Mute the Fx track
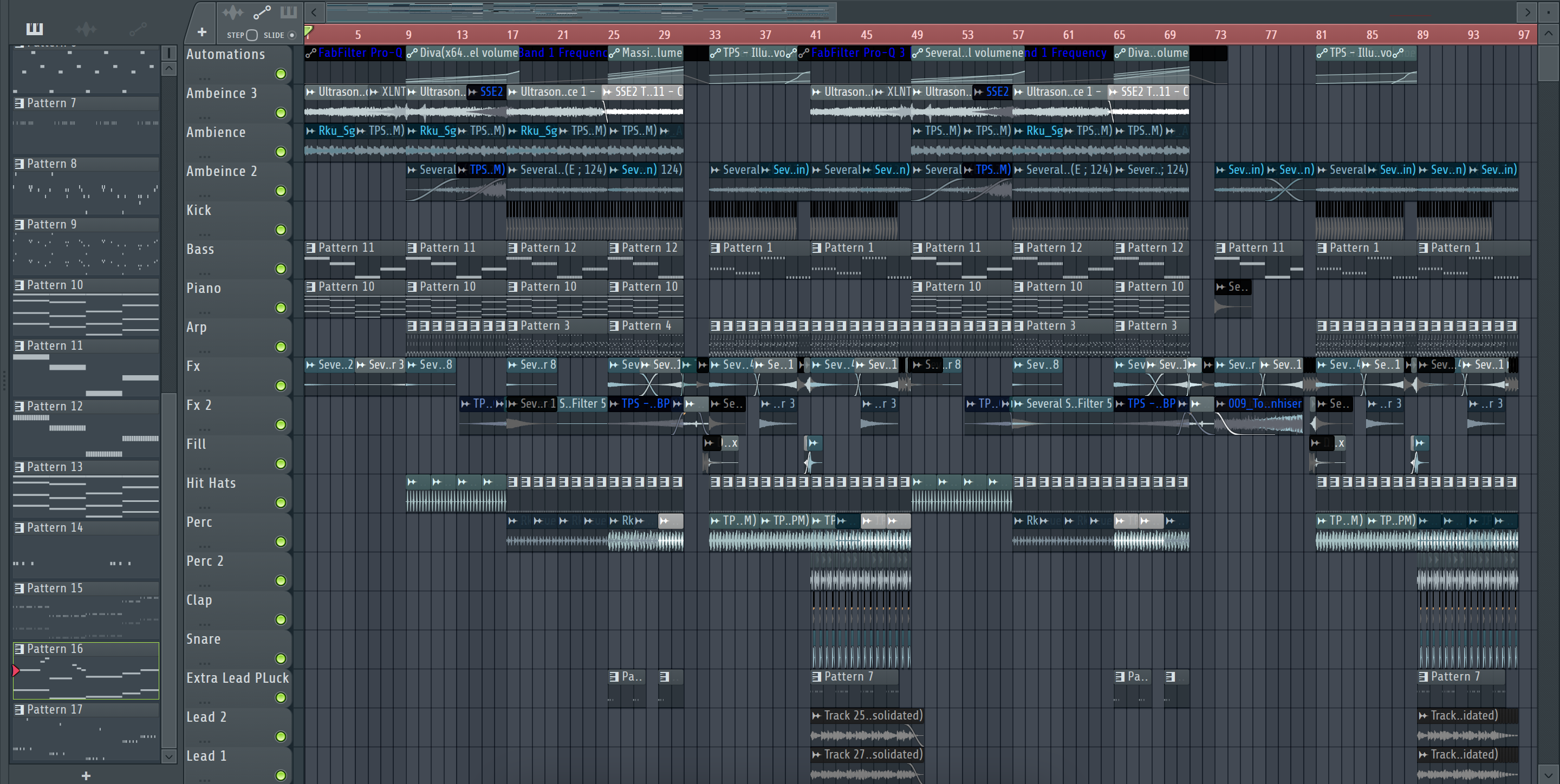This screenshot has width=1560, height=784. (x=281, y=386)
